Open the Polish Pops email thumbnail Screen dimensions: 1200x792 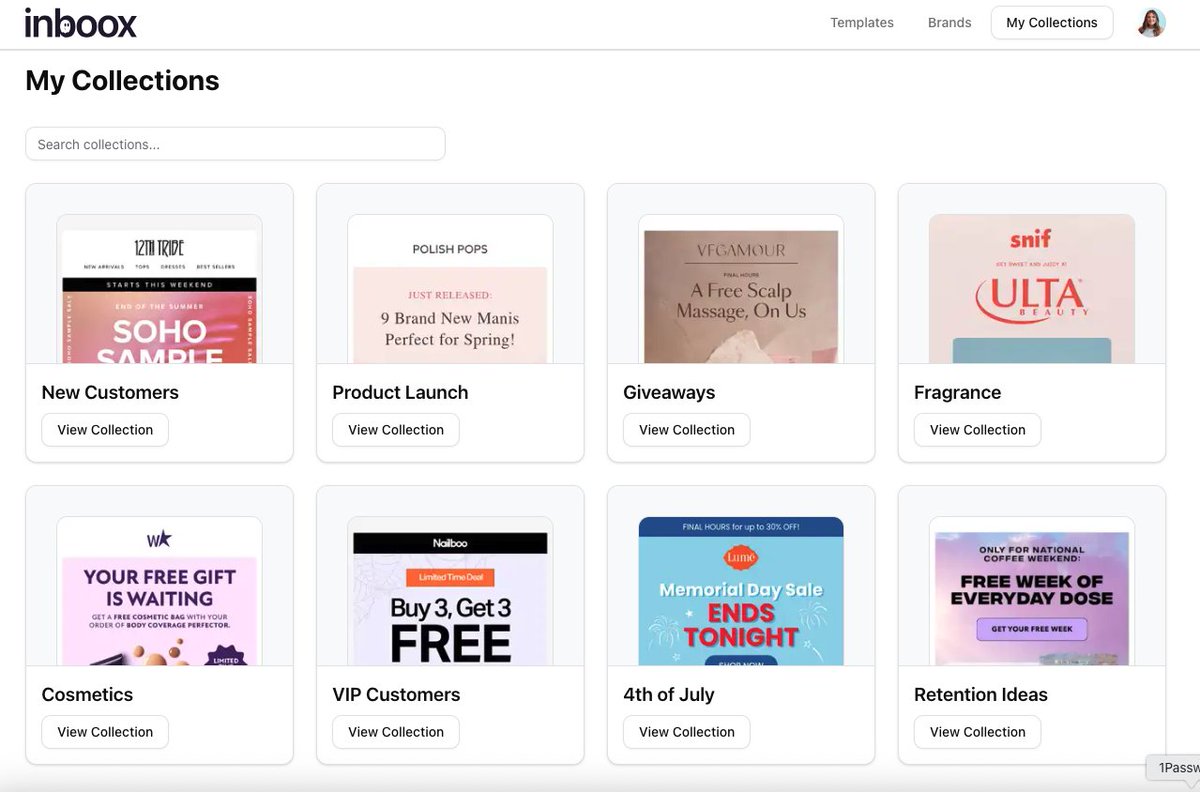coord(450,289)
